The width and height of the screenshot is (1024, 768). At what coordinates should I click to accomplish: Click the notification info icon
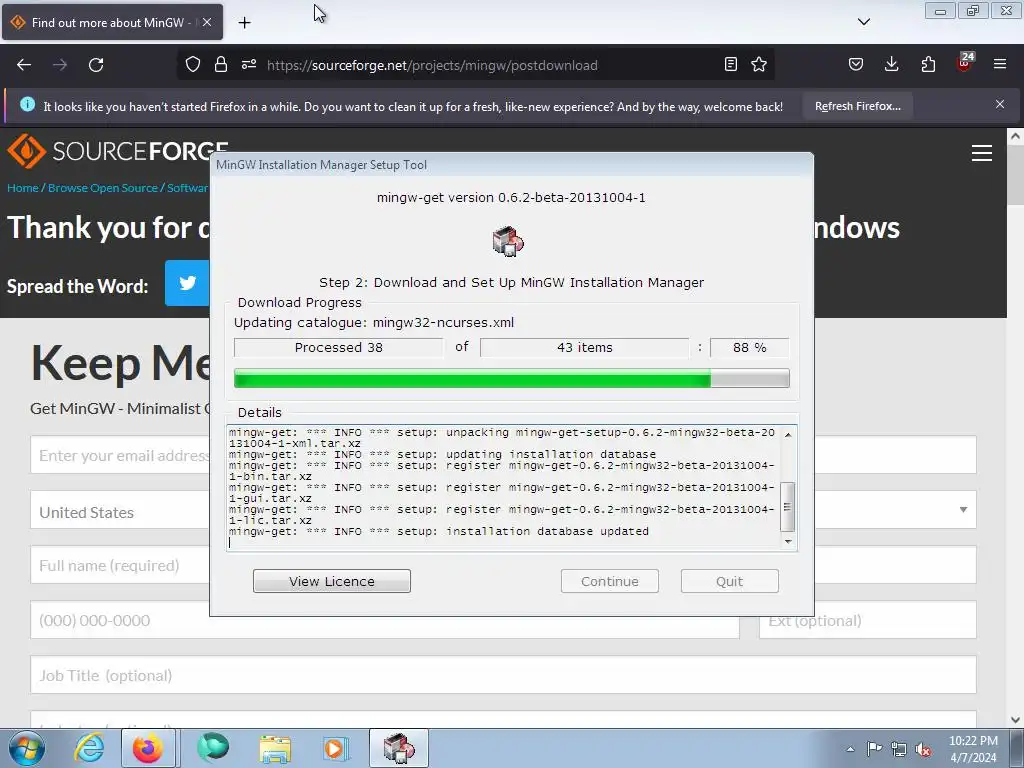[x=27, y=104]
